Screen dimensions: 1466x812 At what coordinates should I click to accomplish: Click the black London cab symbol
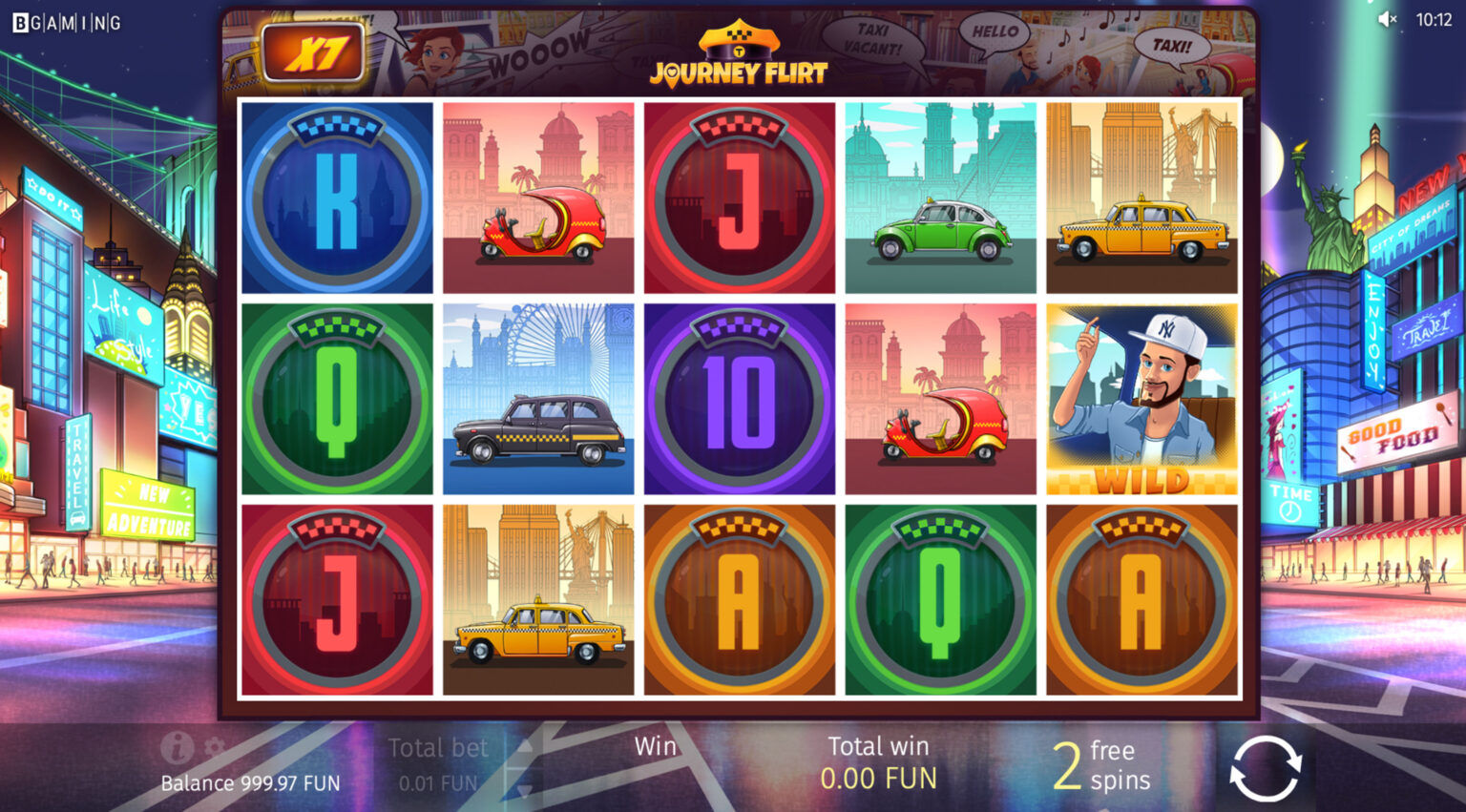[x=538, y=399]
